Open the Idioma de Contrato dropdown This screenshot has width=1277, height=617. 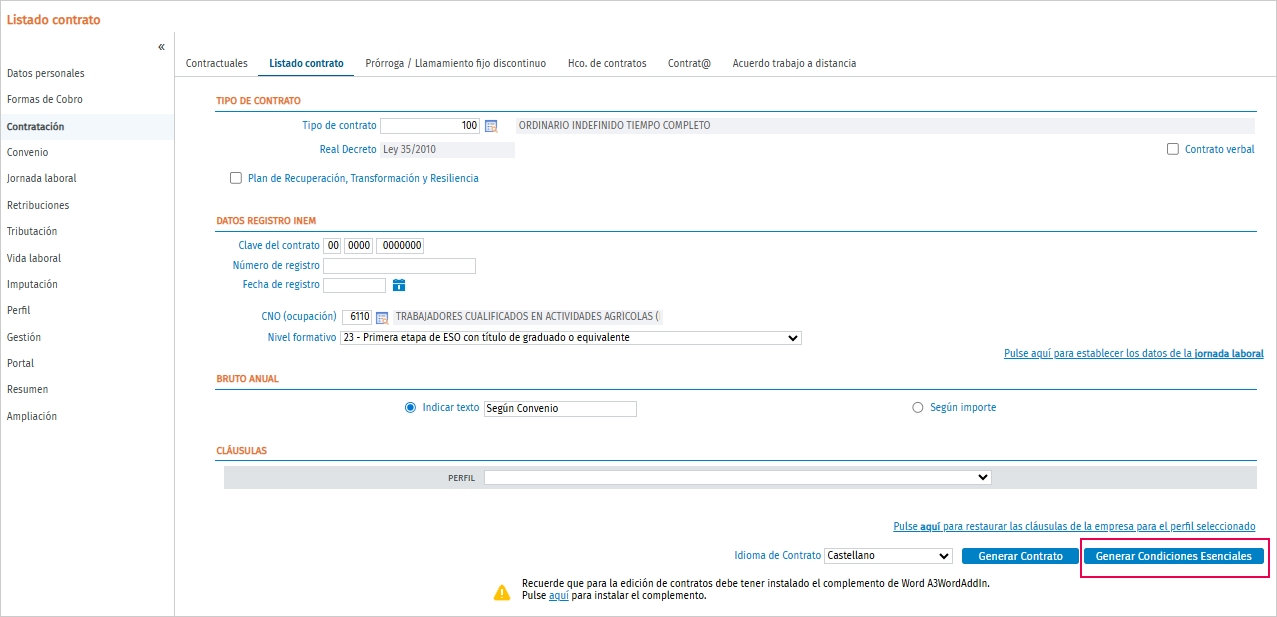coord(889,556)
